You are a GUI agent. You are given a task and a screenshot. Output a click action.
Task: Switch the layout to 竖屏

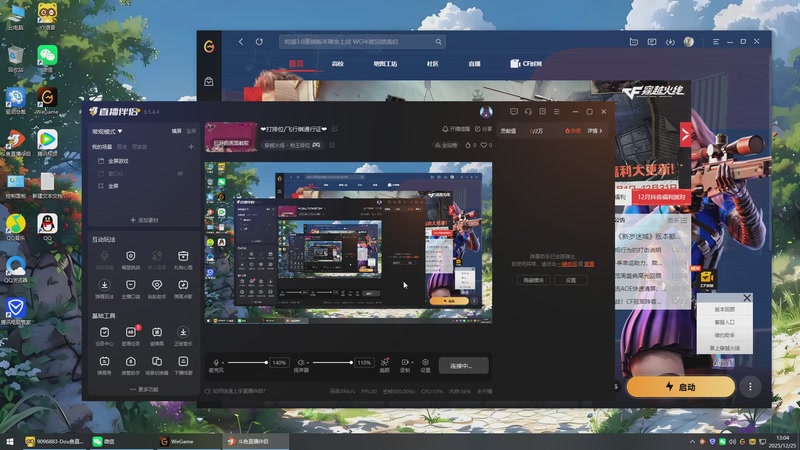tap(191, 131)
